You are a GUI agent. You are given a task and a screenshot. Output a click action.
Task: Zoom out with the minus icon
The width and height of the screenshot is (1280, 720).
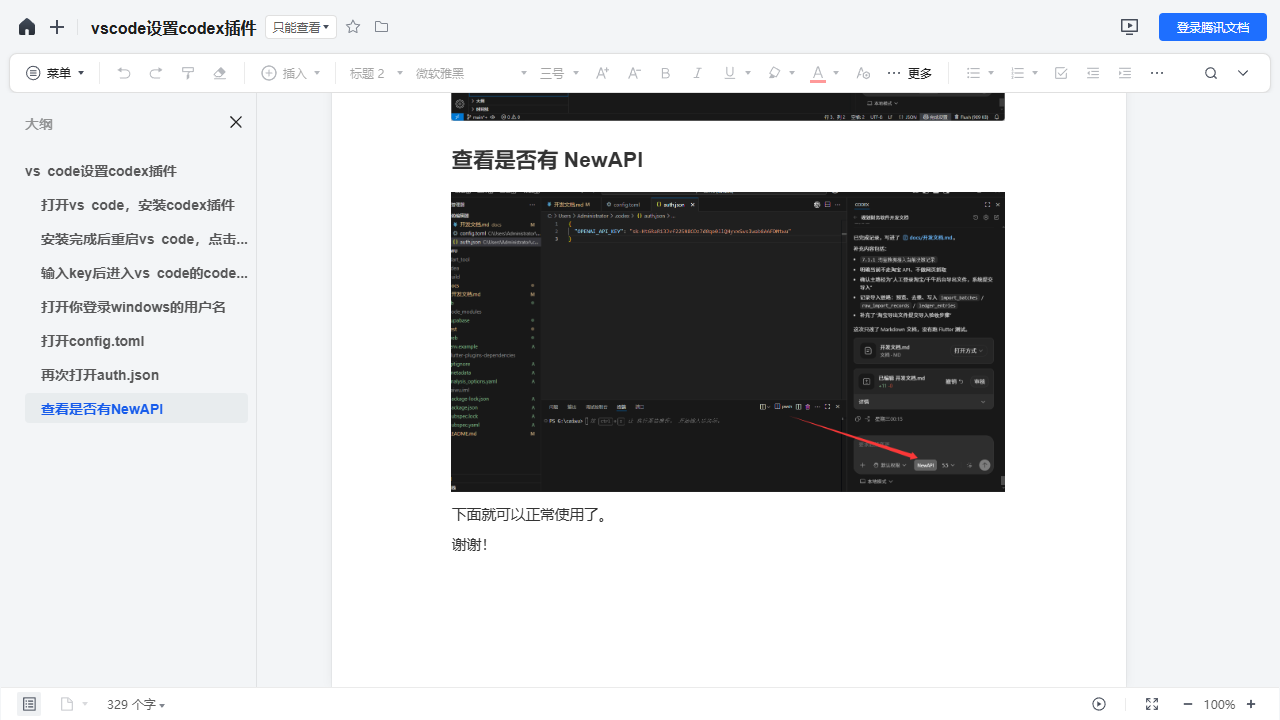[x=1188, y=704]
